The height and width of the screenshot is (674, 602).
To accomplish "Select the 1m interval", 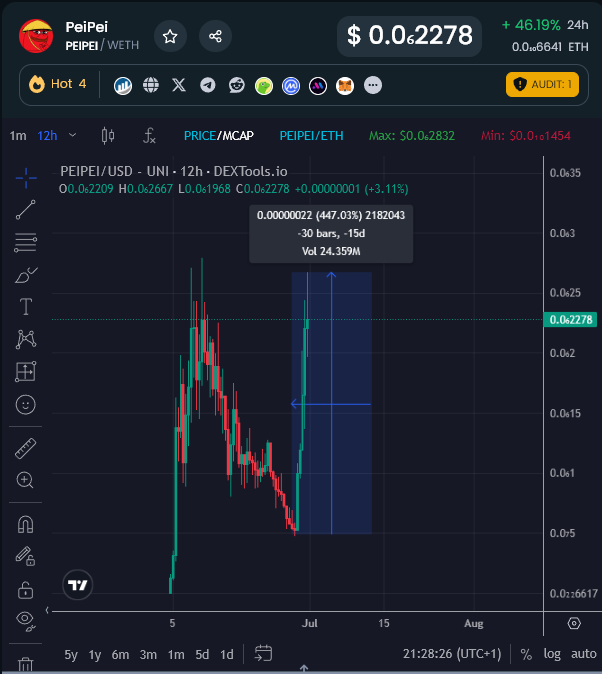I will tap(18, 136).
